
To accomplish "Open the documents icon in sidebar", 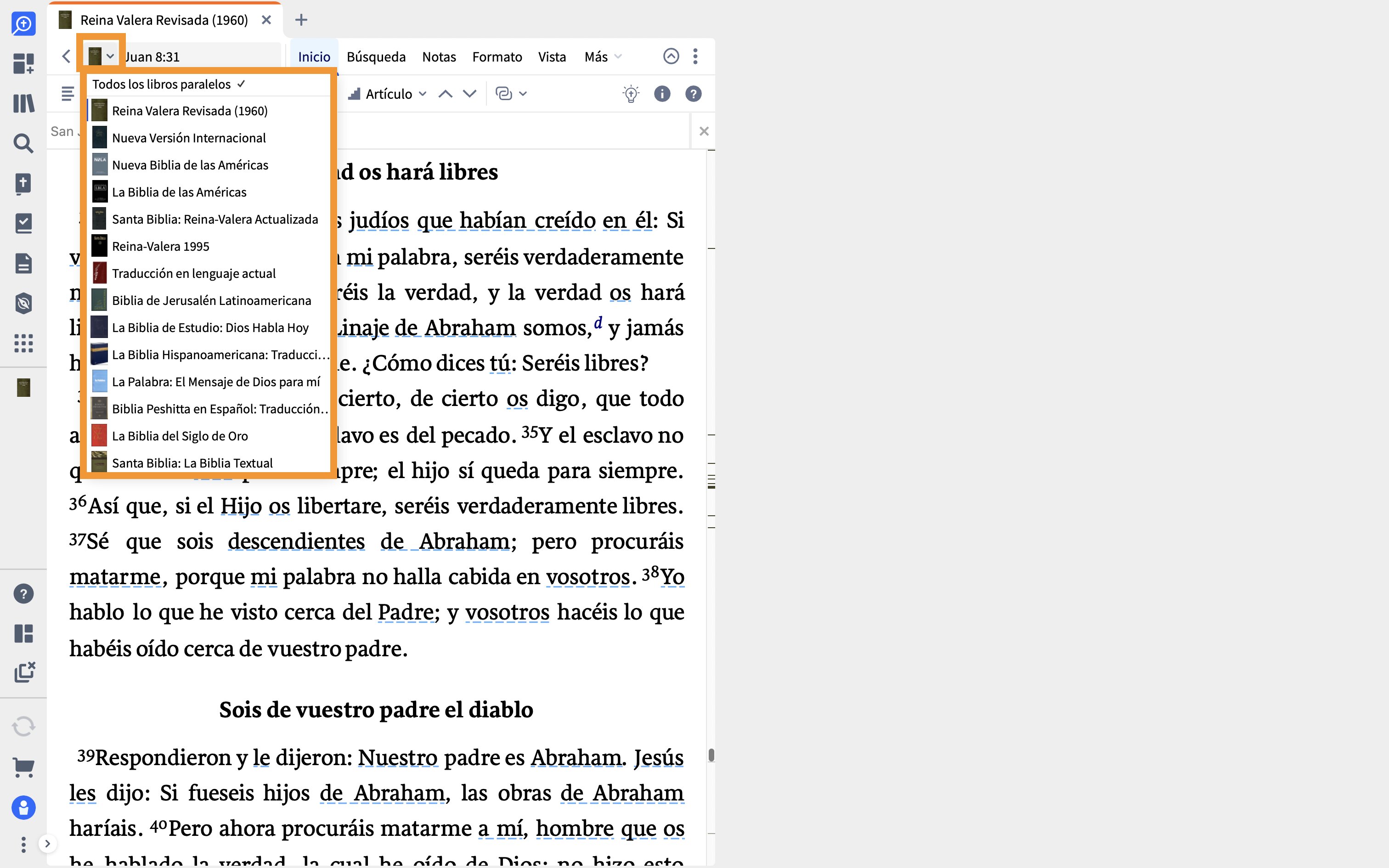I will click(x=23, y=264).
